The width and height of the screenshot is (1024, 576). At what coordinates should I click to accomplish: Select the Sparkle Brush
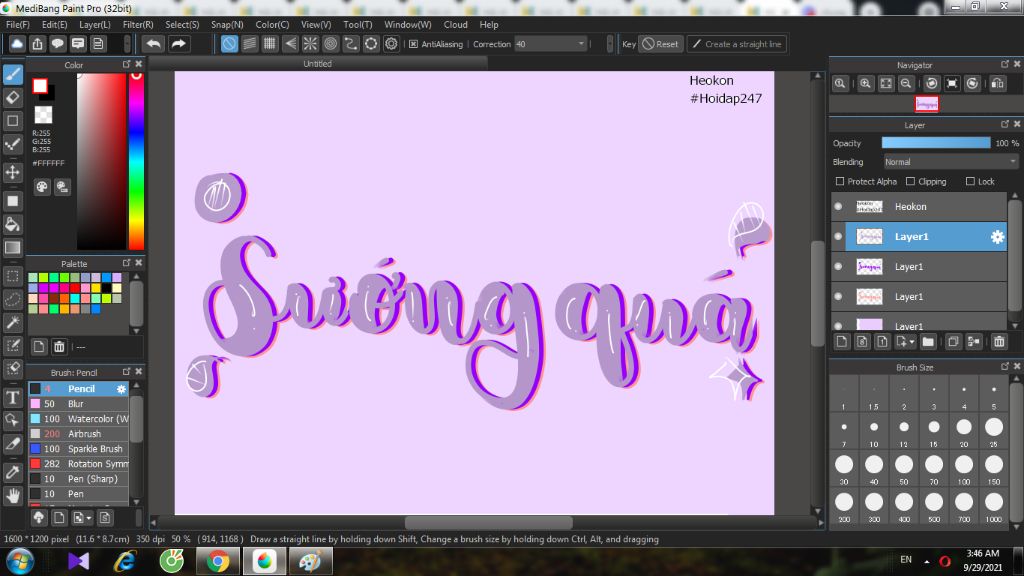point(78,449)
